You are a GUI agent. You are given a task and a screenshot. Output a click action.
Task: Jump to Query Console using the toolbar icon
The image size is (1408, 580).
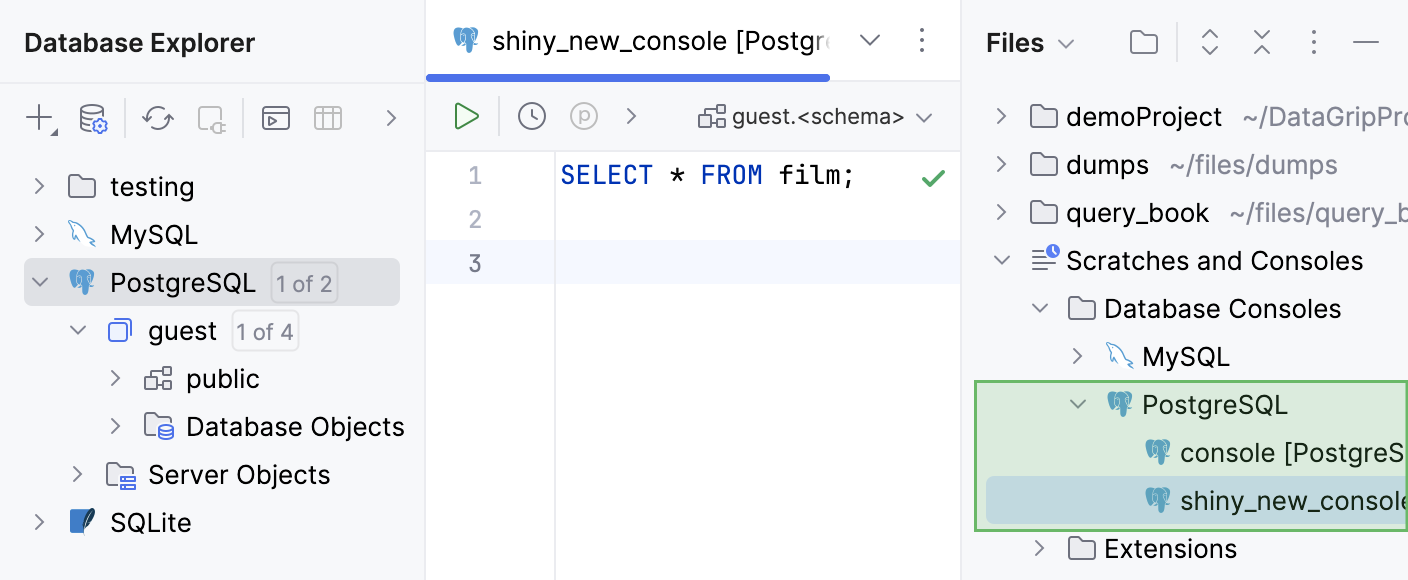[276, 117]
